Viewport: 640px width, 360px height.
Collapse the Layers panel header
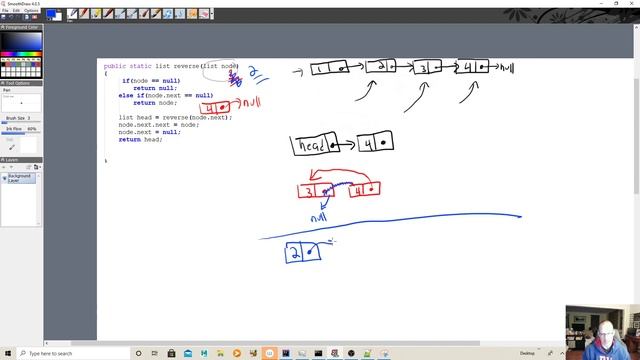click(21, 160)
